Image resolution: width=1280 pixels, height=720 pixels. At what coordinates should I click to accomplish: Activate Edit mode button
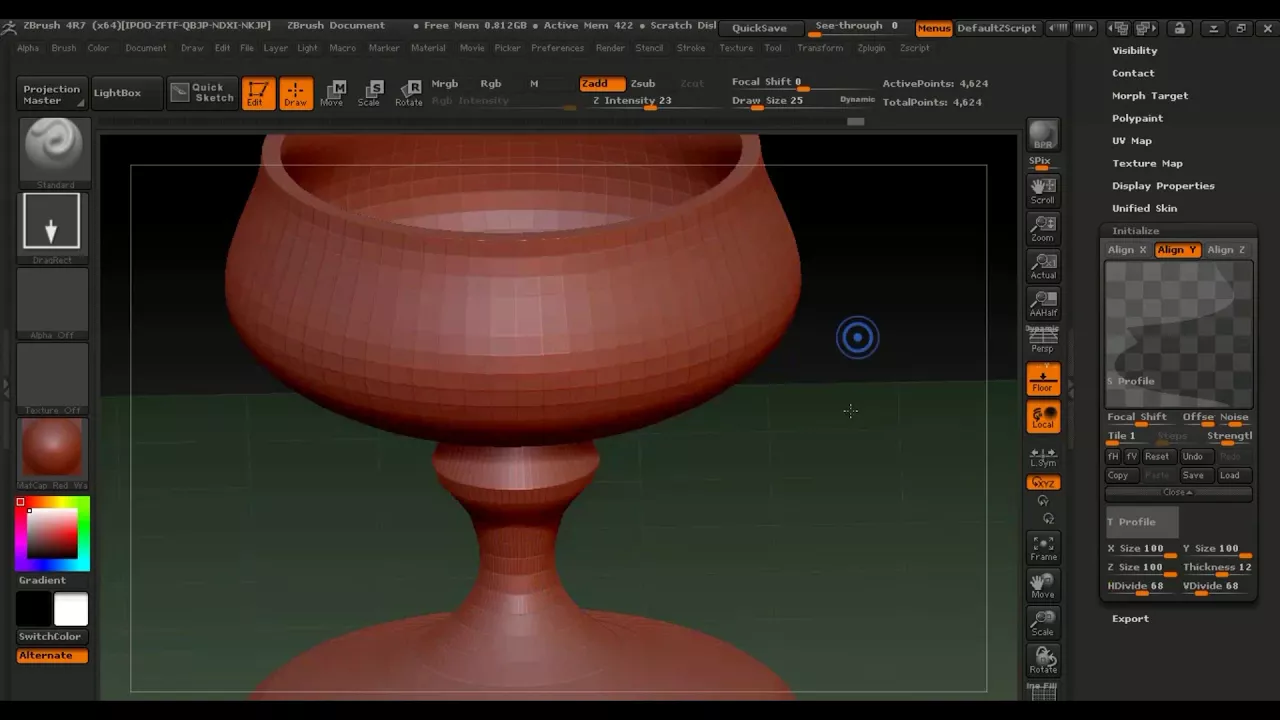(x=258, y=93)
